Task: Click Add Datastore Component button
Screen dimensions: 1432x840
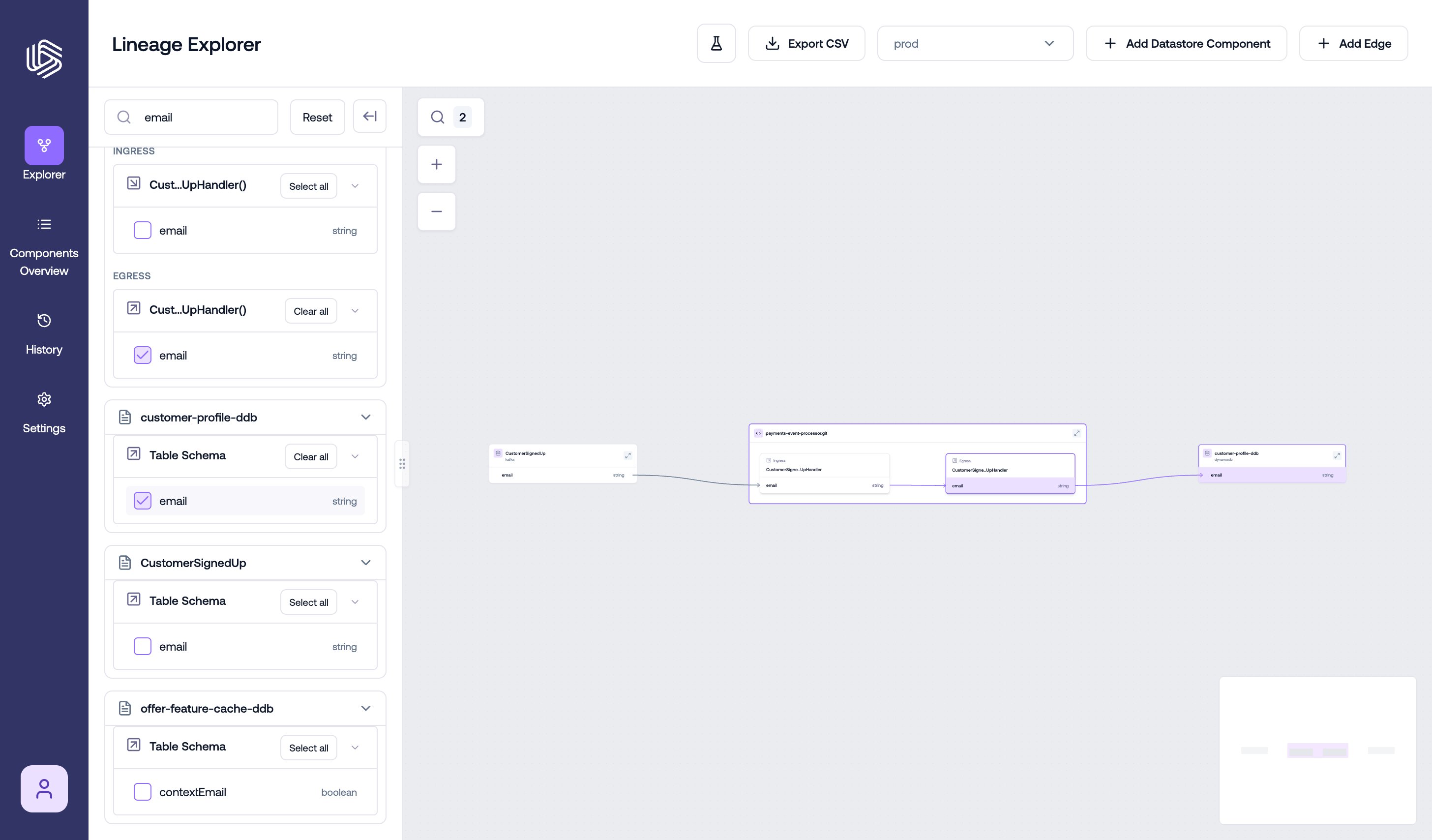Action: point(1187,43)
